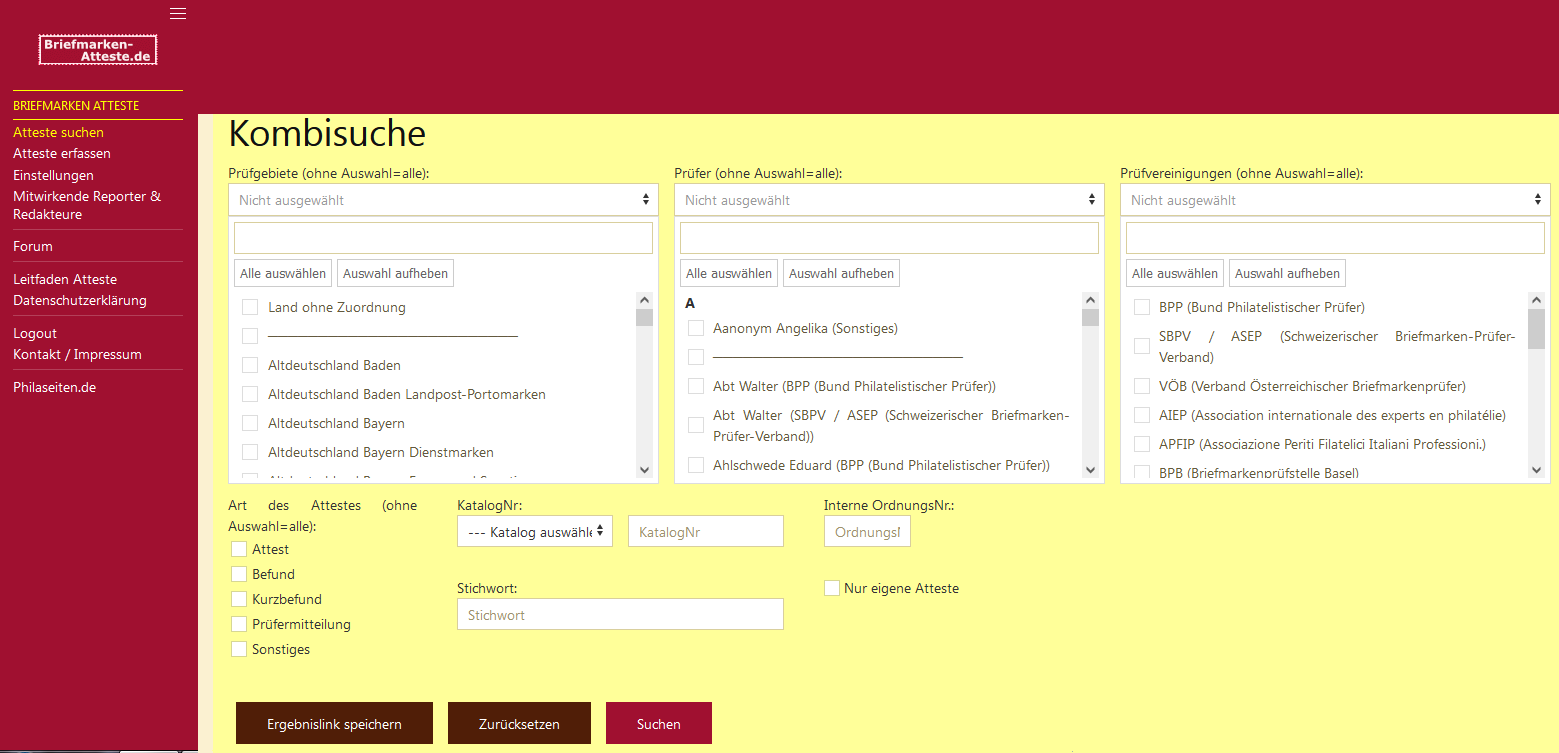Open Einstellungen from the sidebar
1559x753 pixels.
click(x=53, y=175)
